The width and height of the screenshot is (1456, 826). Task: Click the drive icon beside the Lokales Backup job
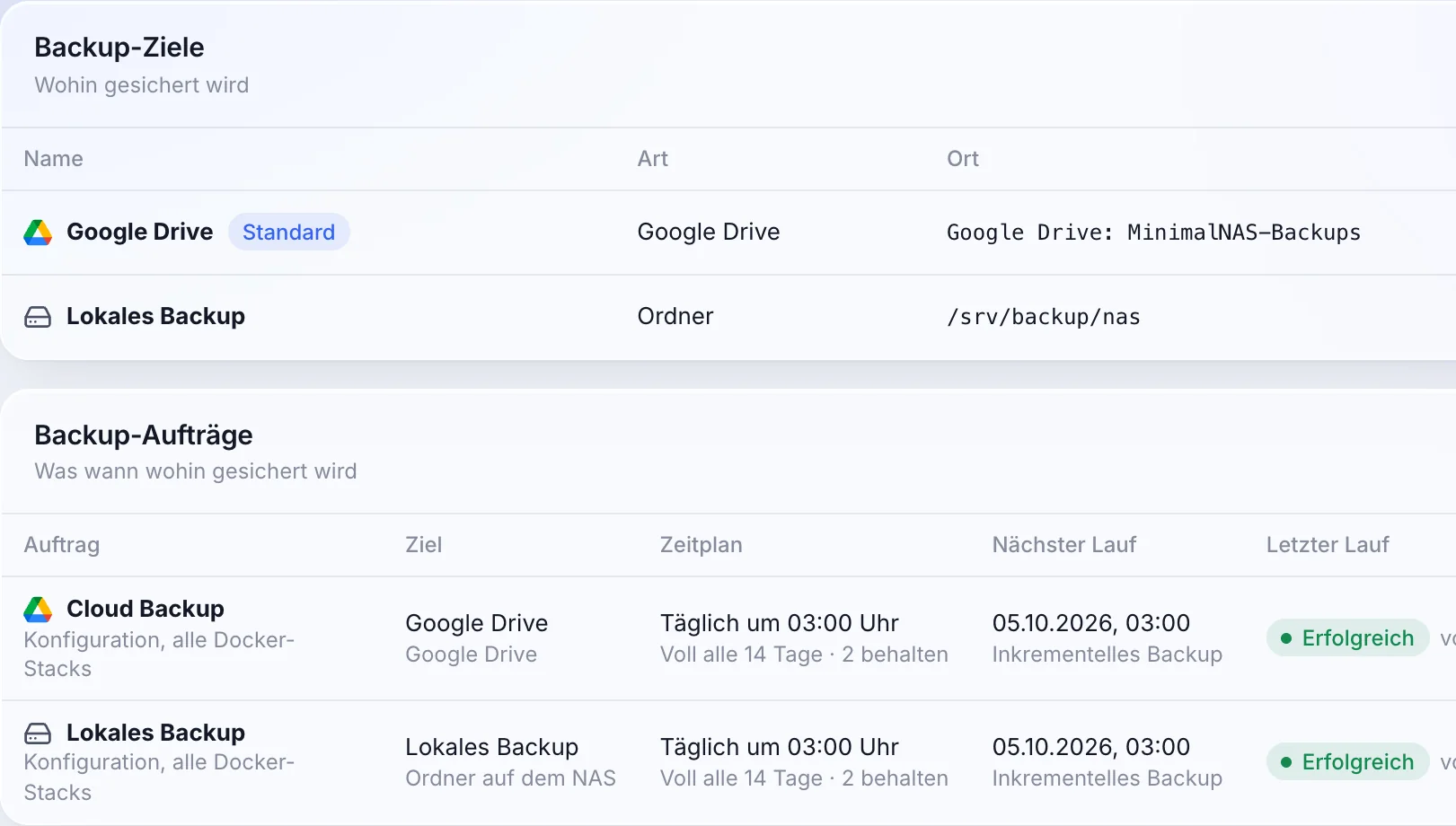click(x=38, y=734)
